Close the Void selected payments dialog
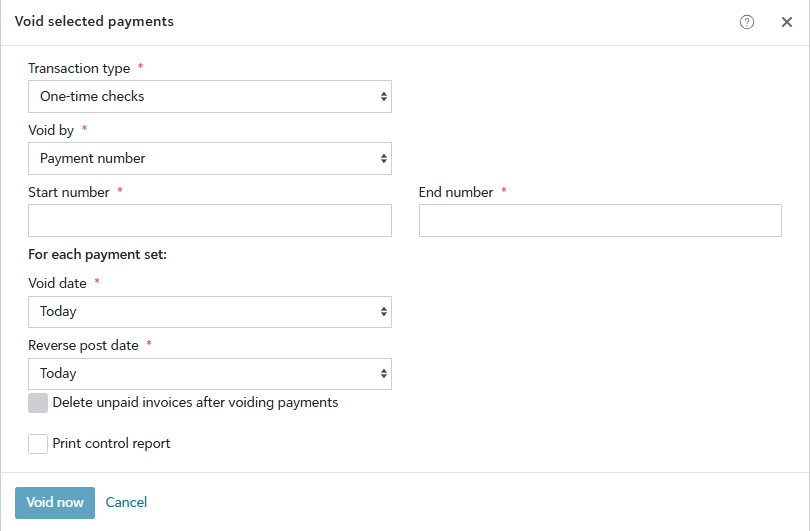This screenshot has width=810, height=531. coord(787,22)
